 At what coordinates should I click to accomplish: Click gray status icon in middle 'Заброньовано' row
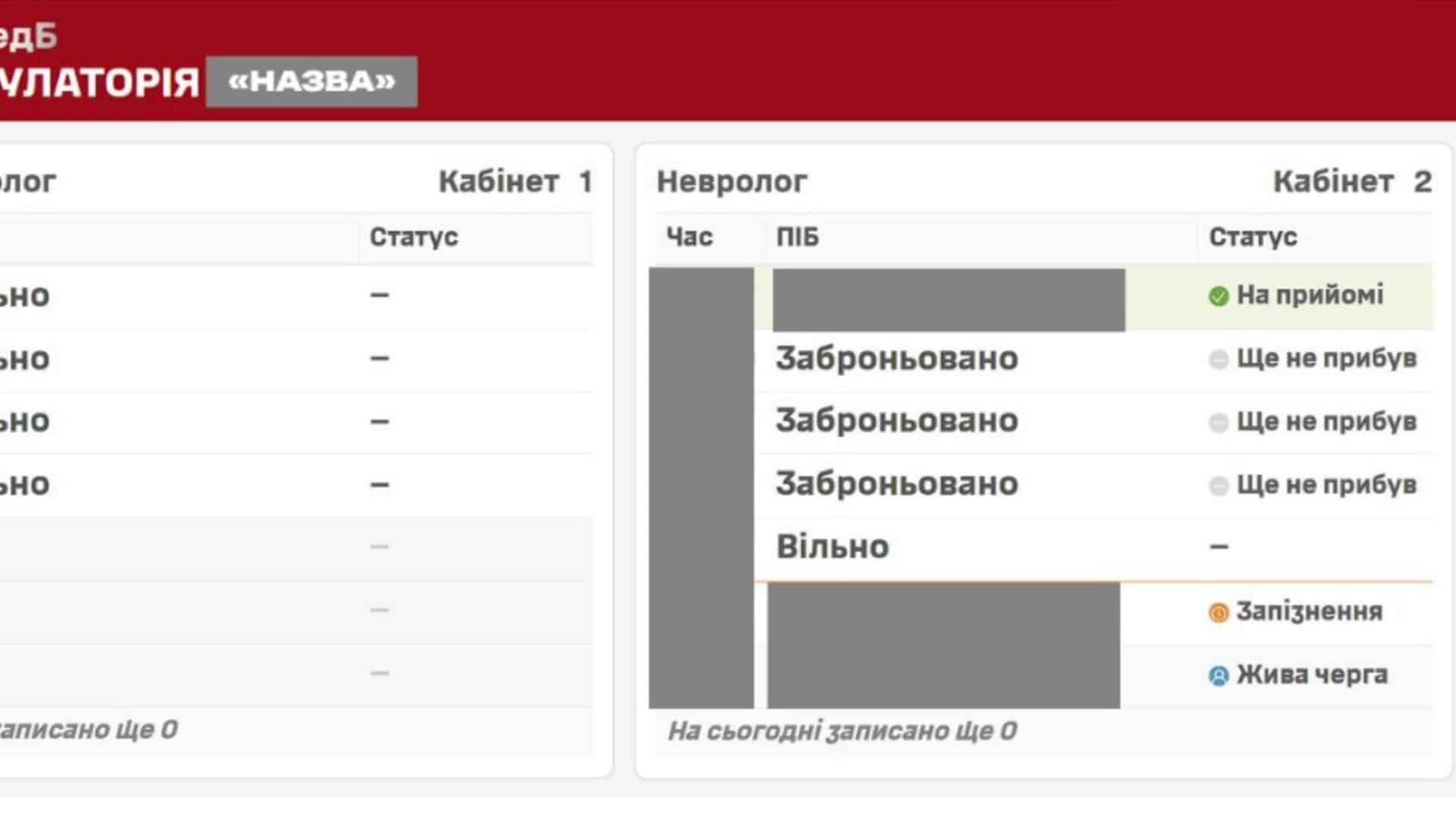[x=1218, y=422]
